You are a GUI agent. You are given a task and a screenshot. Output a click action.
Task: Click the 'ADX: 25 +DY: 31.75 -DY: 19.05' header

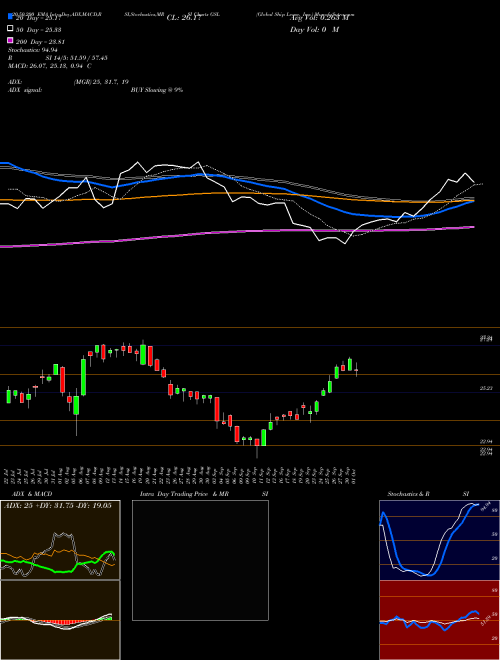point(58,506)
